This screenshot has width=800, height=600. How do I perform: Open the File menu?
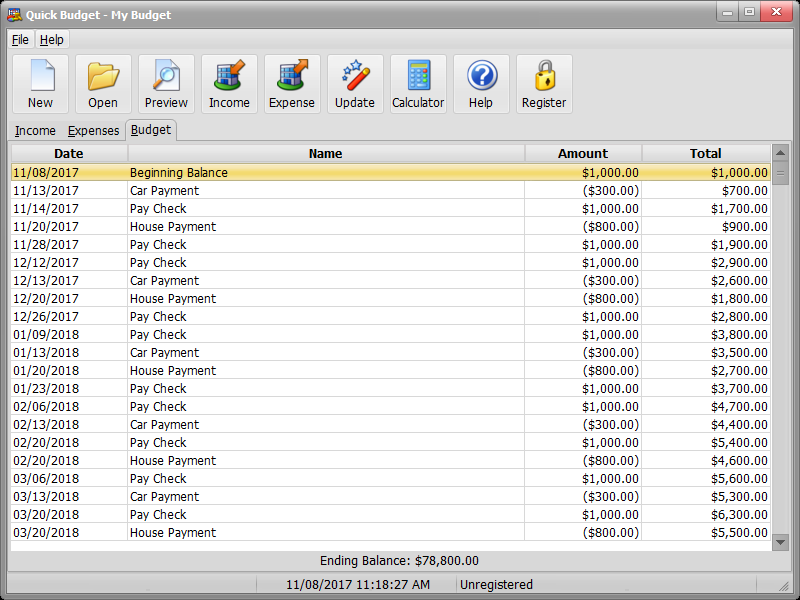coord(20,40)
